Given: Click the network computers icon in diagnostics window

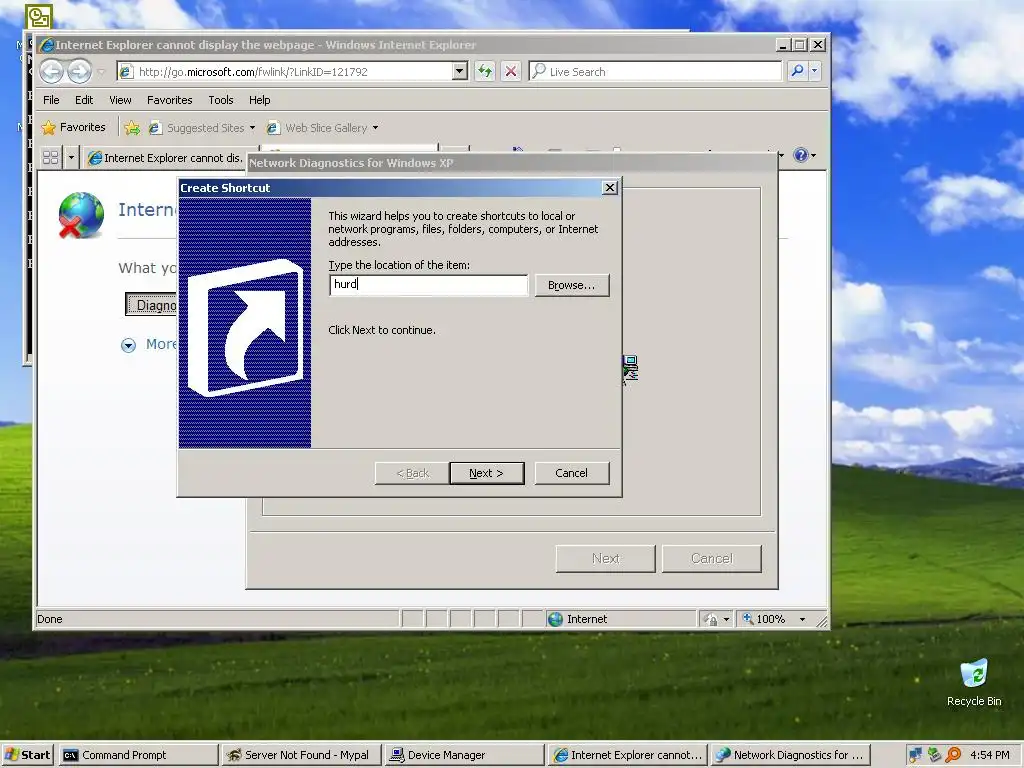Looking at the screenshot, I should pos(630,369).
